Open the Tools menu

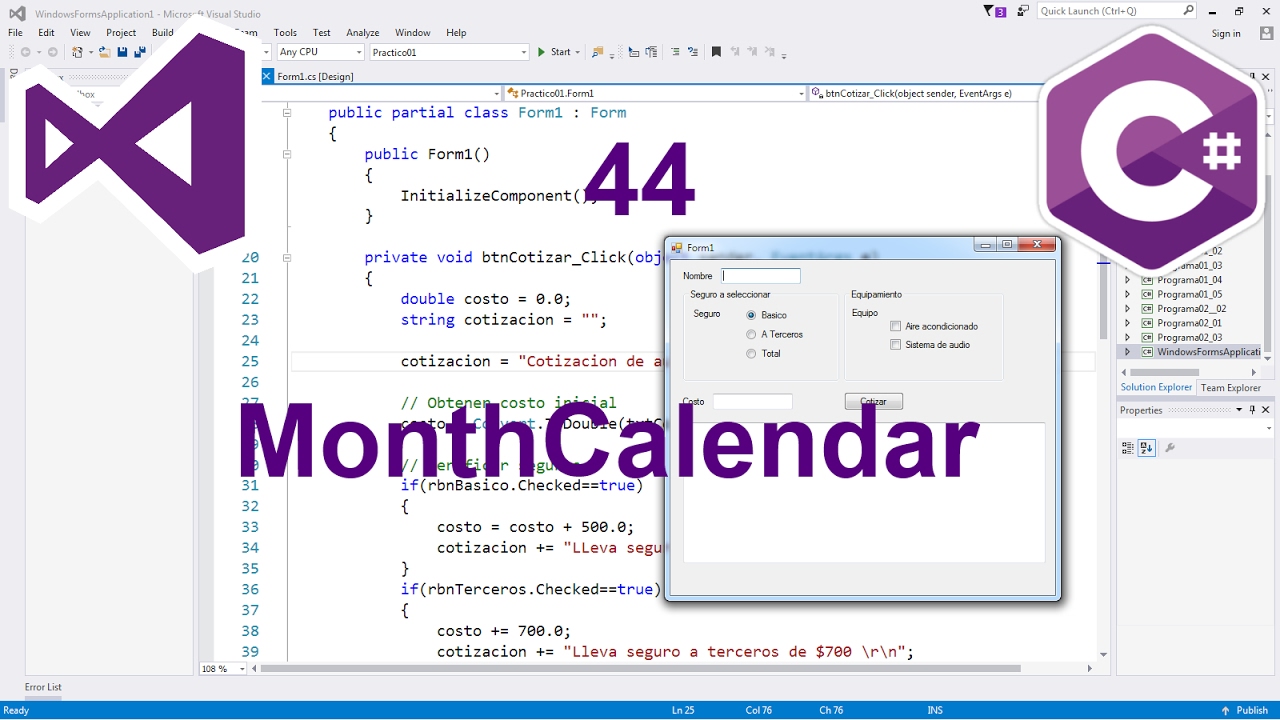pos(285,33)
